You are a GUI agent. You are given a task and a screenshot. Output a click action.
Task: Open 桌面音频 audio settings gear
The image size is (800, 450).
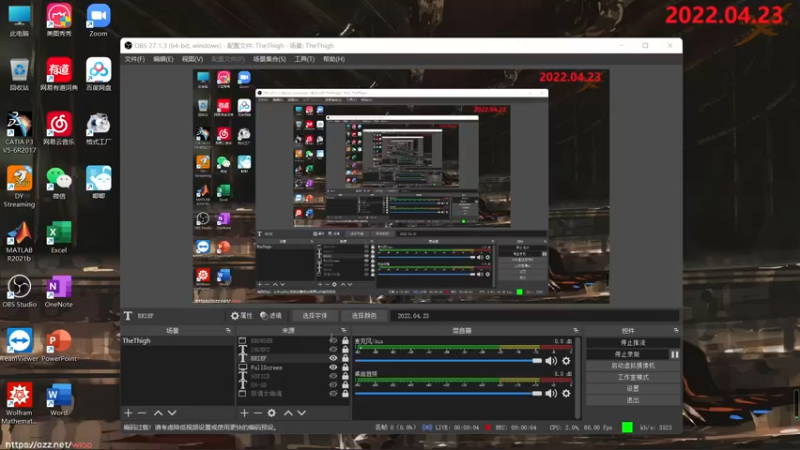click(x=566, y=393)
